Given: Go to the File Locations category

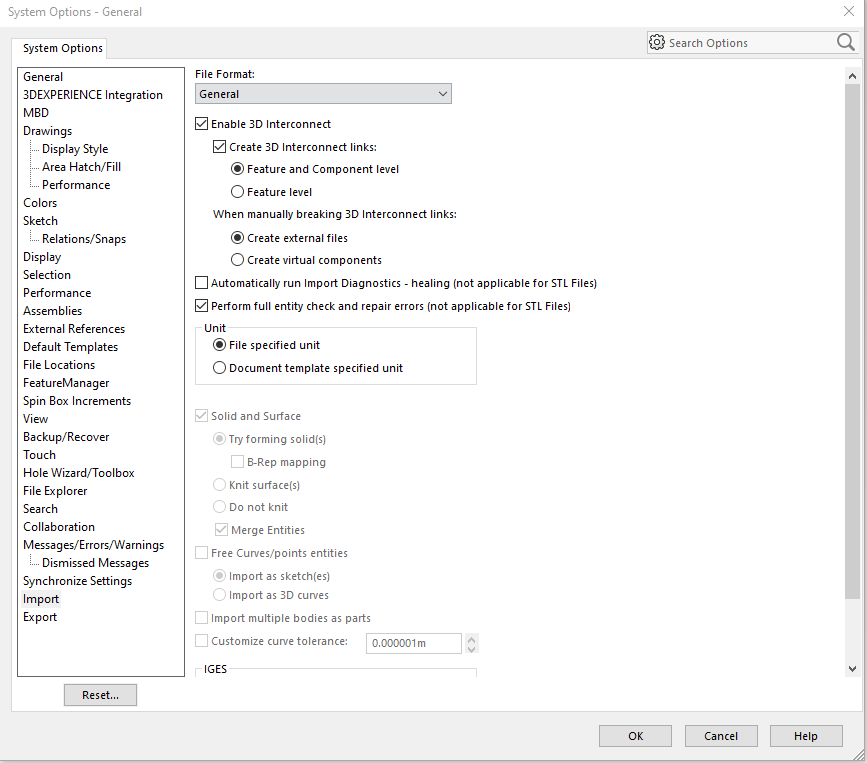Looking at the screenshot, I should point(59,365).
